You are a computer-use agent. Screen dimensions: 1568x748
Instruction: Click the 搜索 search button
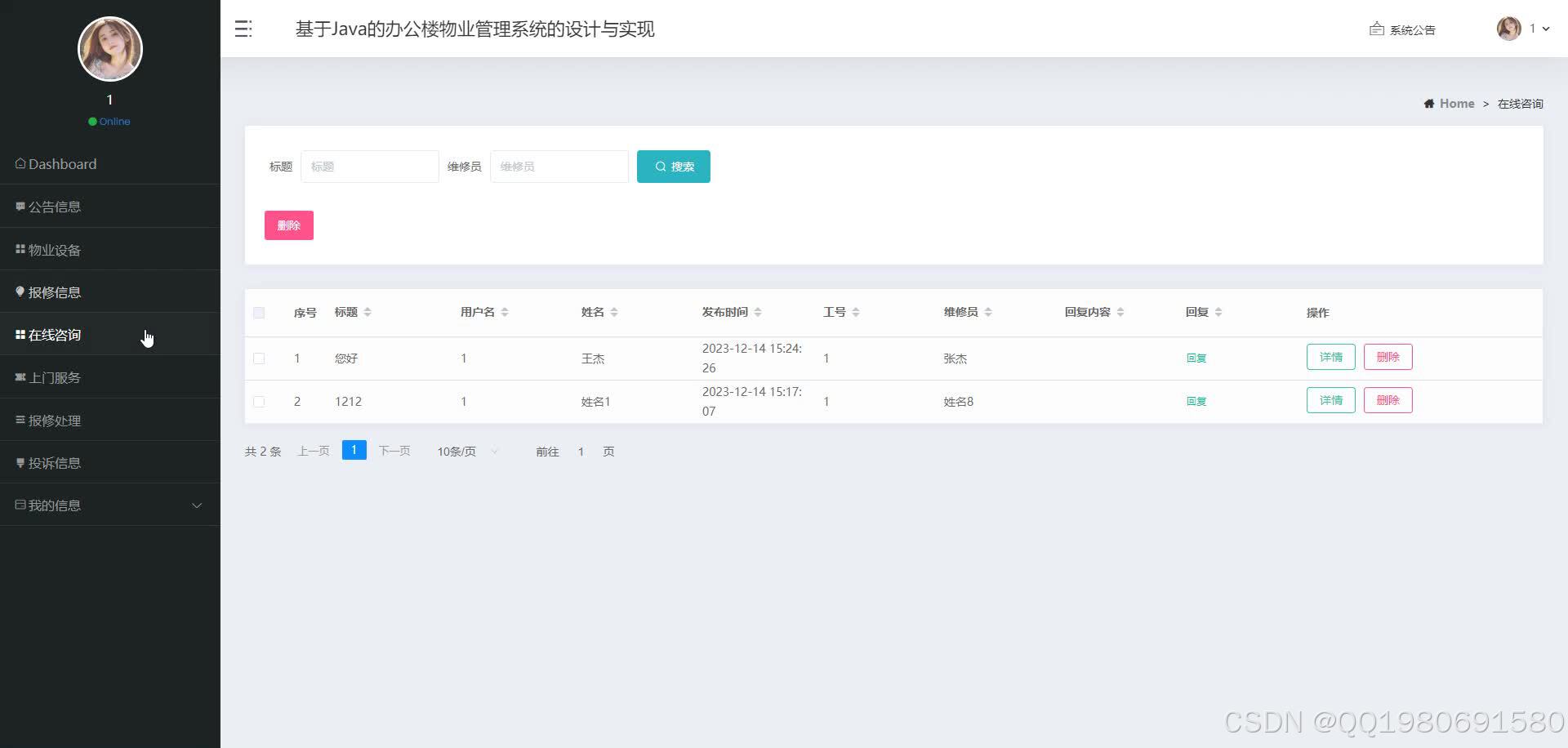[x=673, y=166]
